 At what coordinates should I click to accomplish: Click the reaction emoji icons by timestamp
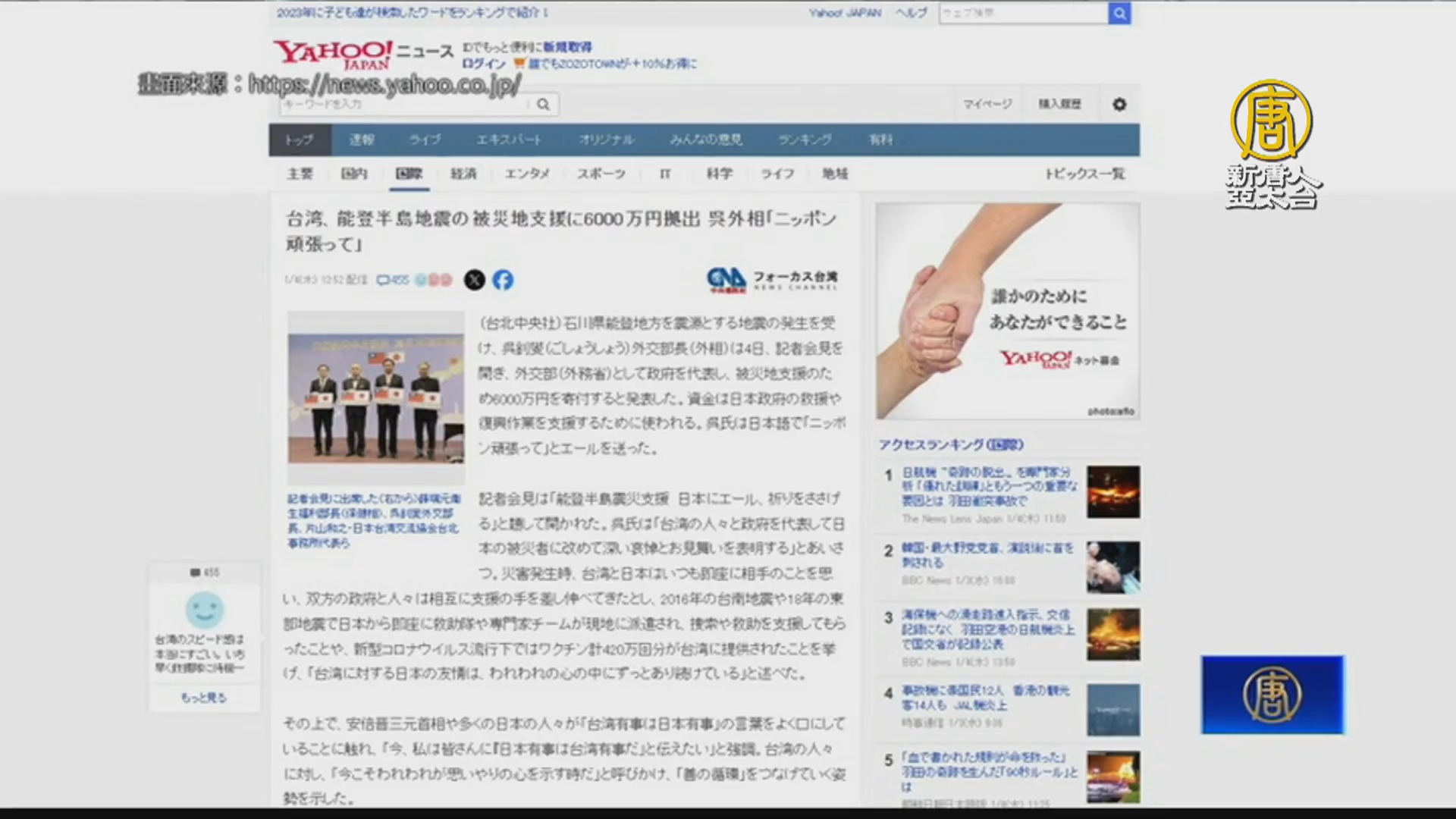point(434,280)
